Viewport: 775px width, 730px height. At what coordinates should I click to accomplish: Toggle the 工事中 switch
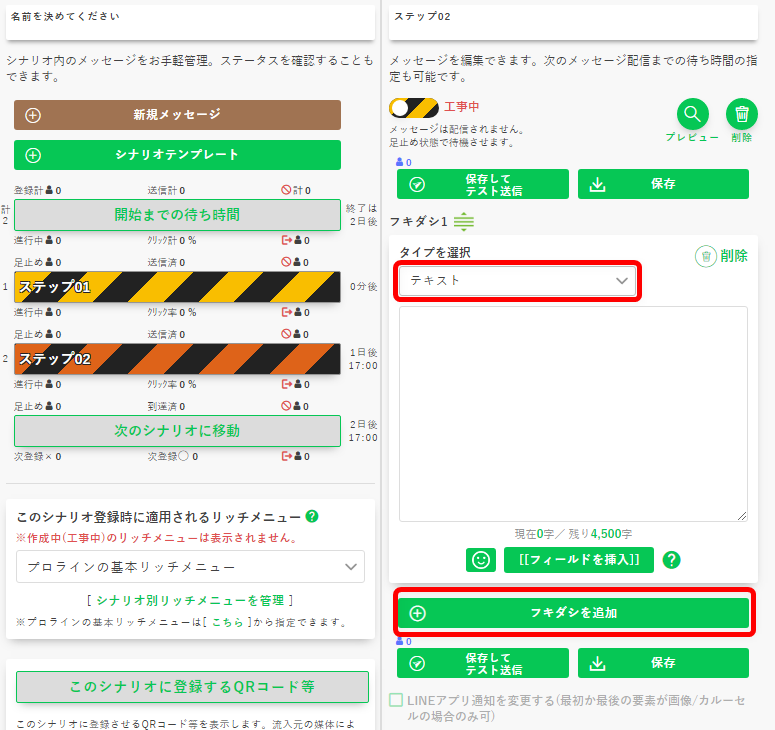click(x=414, y=107)
